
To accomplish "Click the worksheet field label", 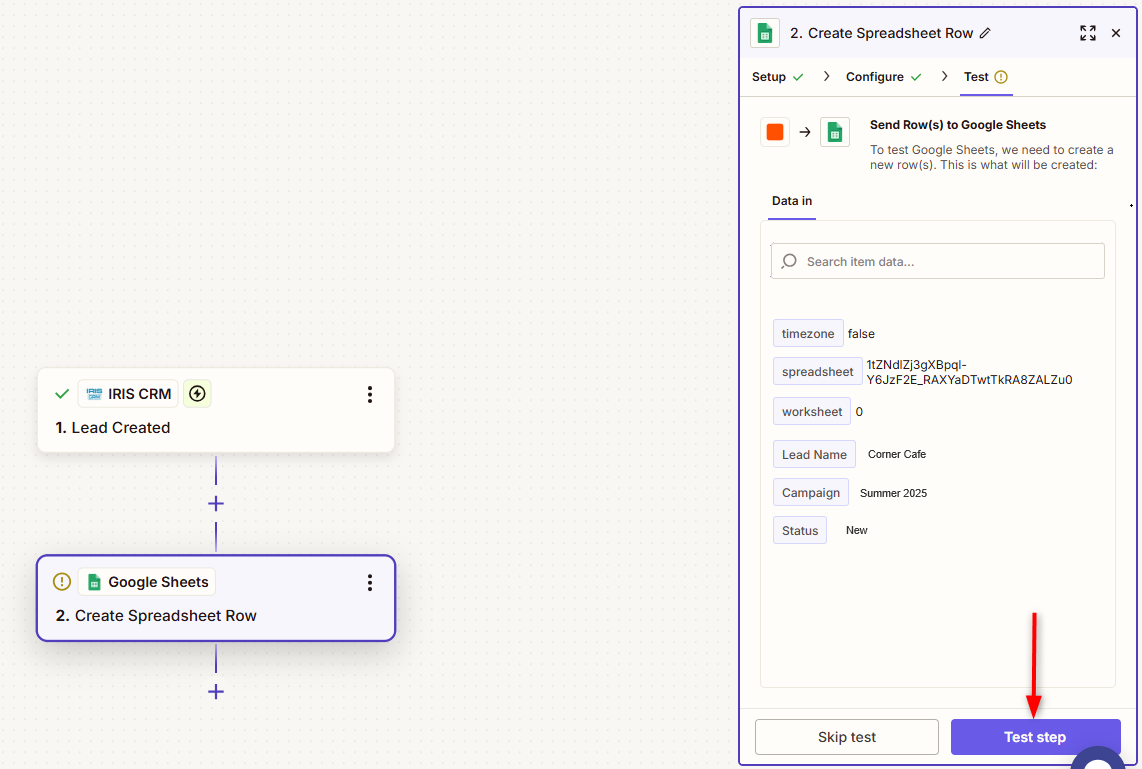I will 811,411.
